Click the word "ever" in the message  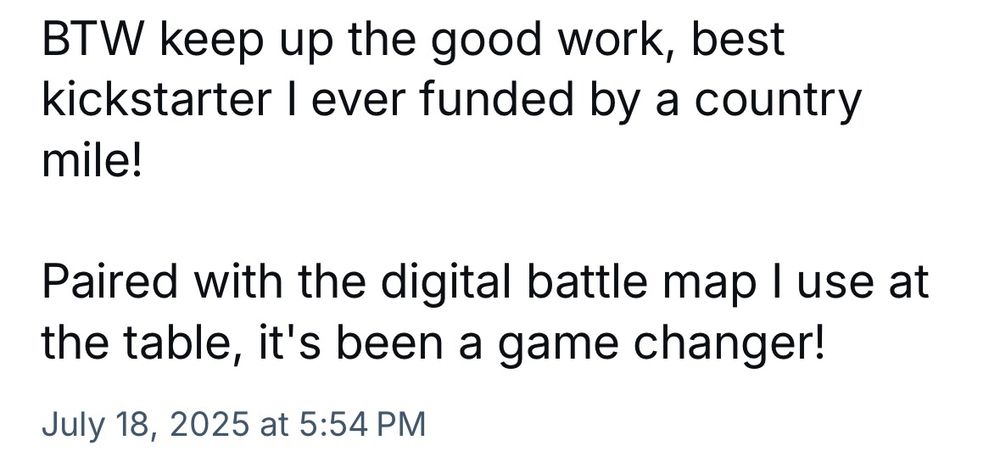(x=357, y=103)
